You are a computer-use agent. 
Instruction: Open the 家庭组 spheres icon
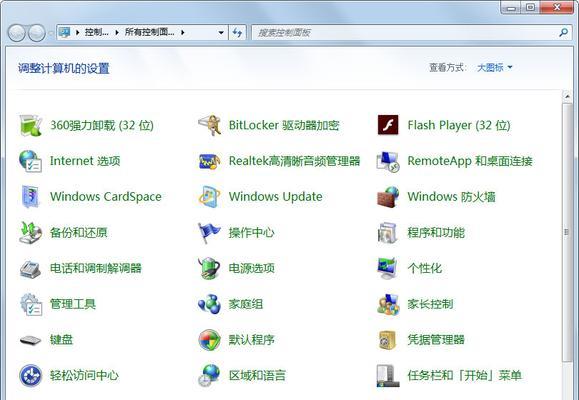209,304
